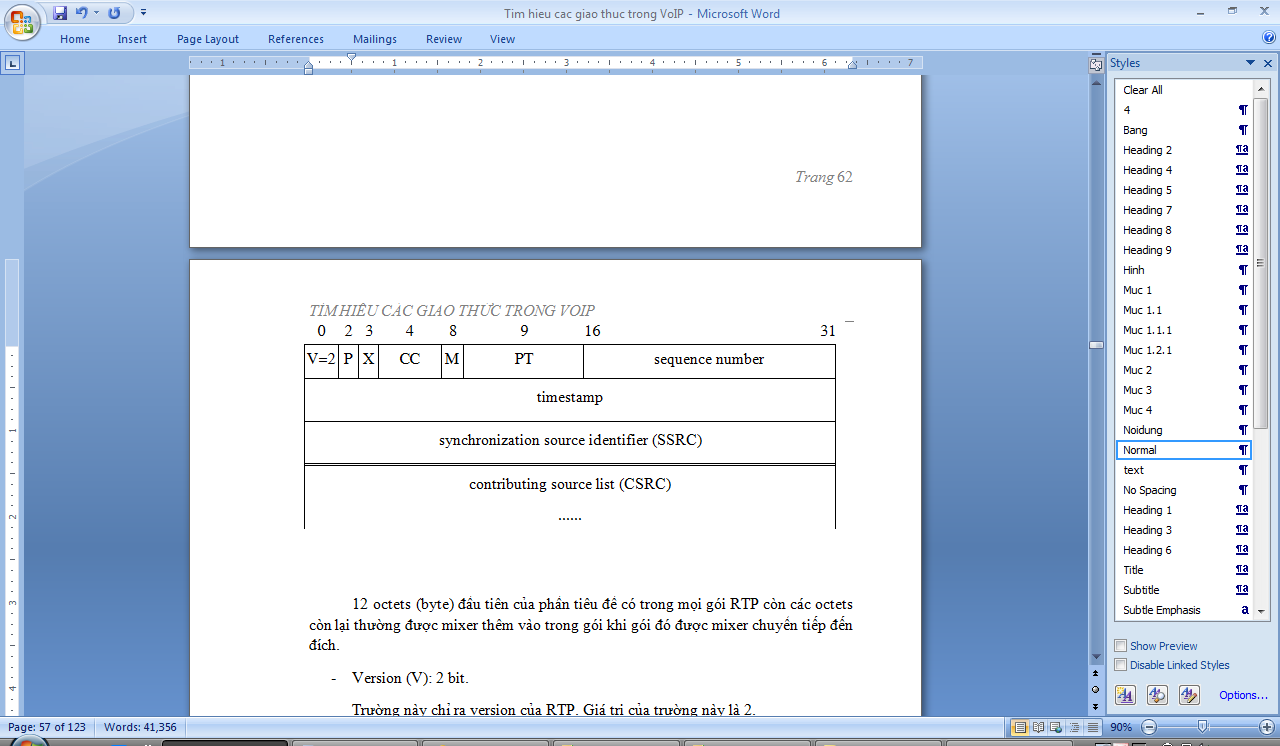The width and height of the screenshot is (1280, 746).
Task: Click the Options... link in Styles pane
Action: click(1243, 695)
